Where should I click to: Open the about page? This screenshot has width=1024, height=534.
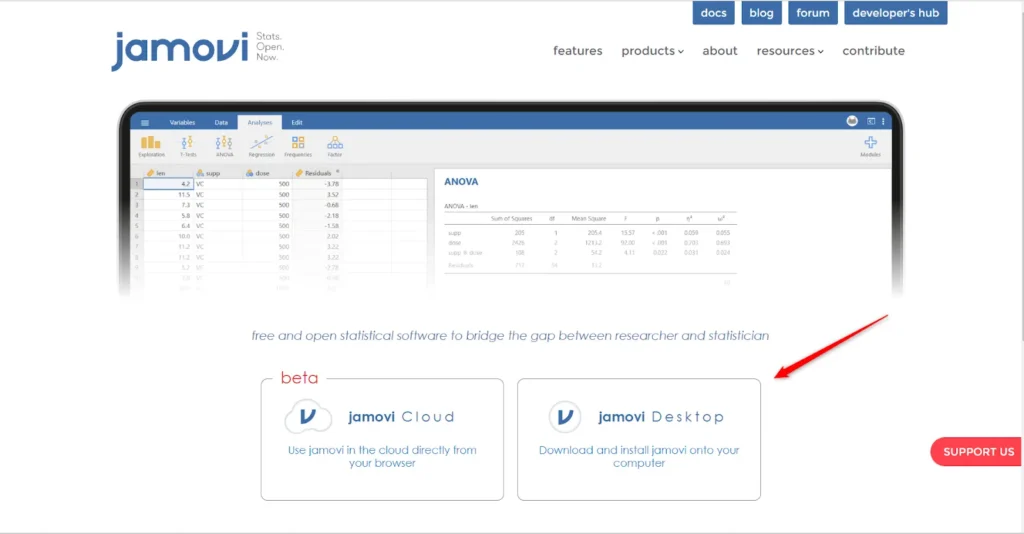click(720, 51)
